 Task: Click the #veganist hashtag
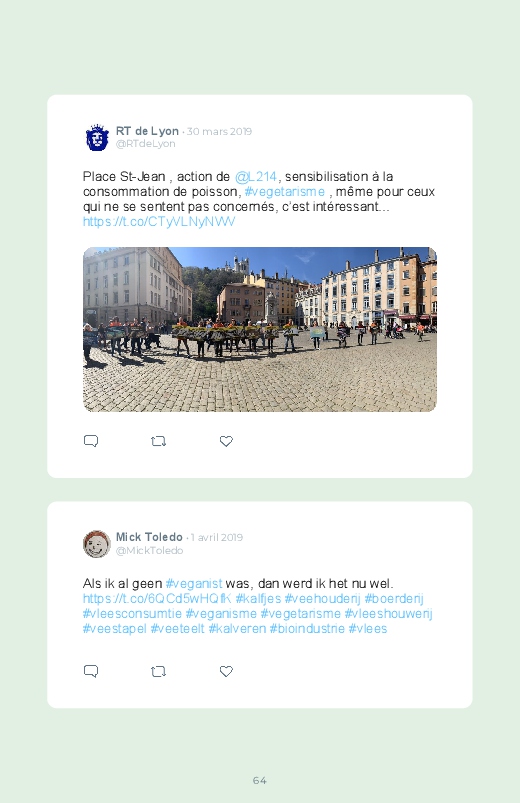[x=194, y=583]
